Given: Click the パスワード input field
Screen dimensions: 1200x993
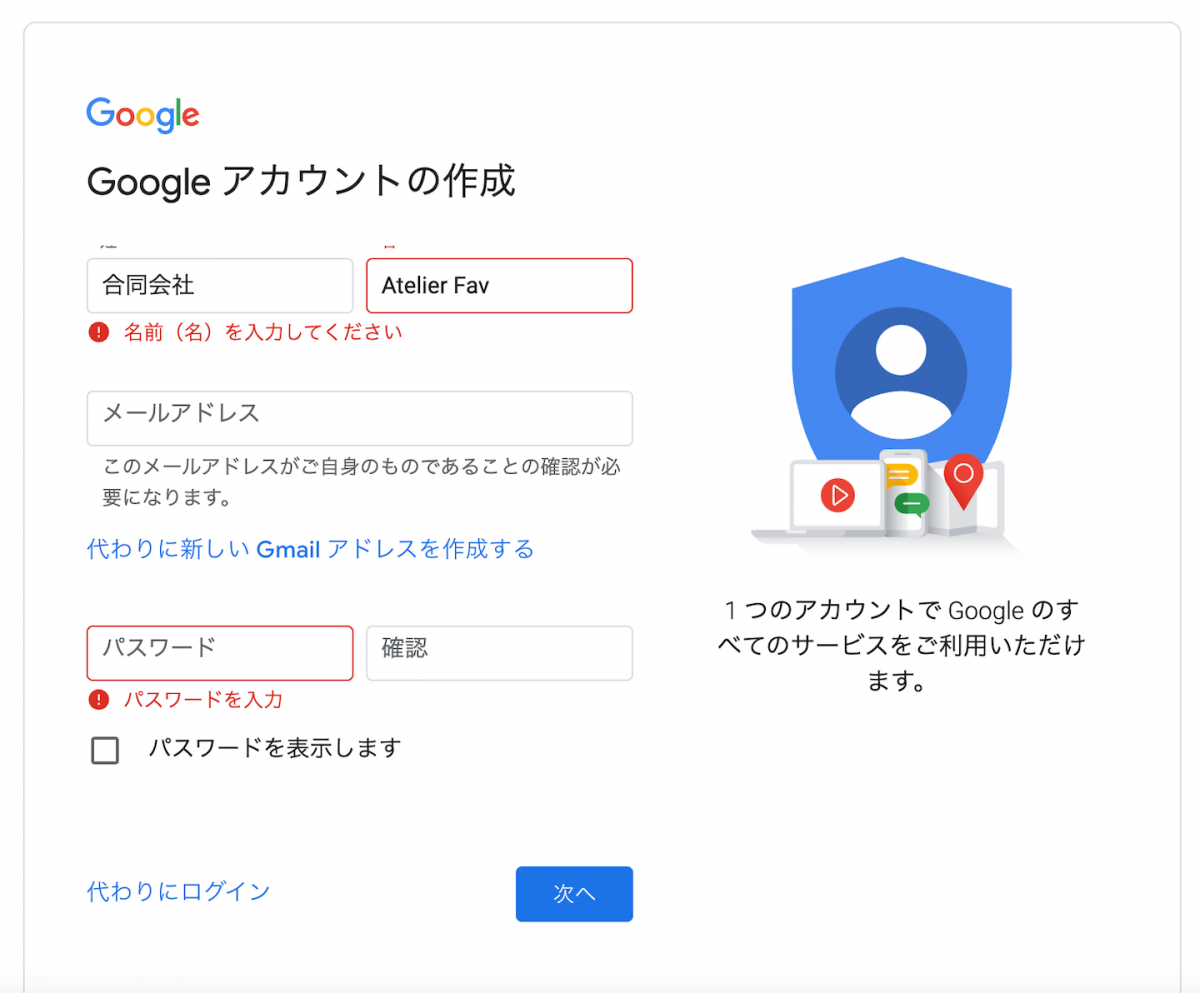Looking at the screenshot, I should tap(219, 653).
